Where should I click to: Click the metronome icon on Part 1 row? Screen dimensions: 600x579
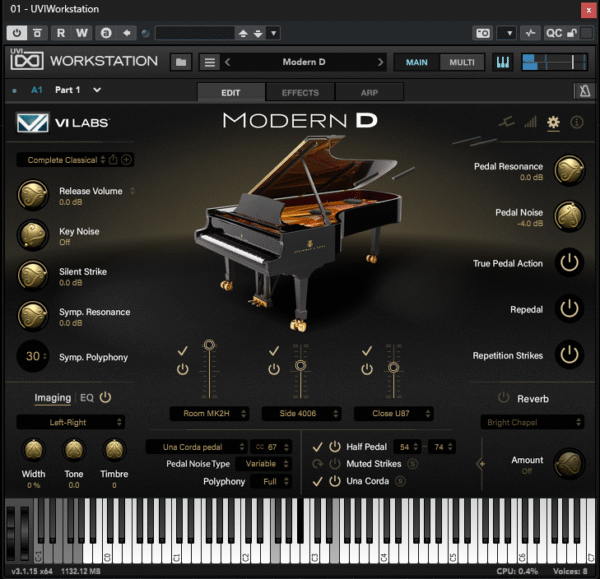[583, 91]
